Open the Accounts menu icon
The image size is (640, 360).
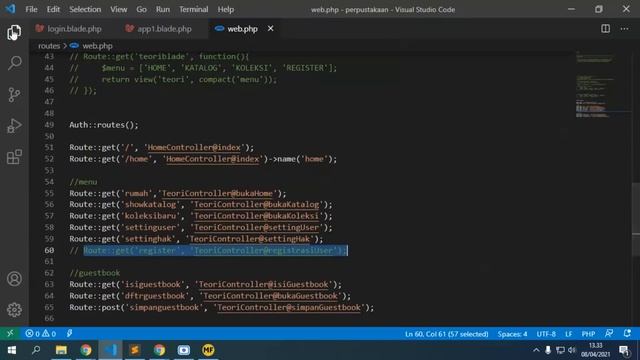tap(14, 279)
